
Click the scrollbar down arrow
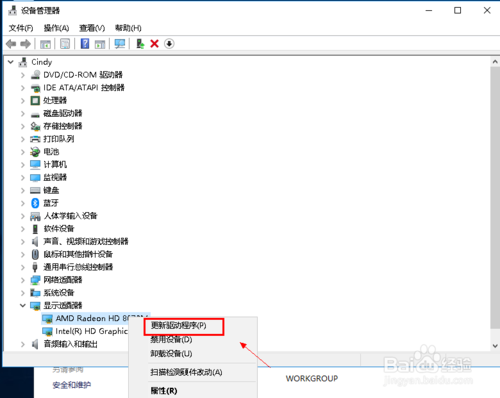click(x=495, y=346)
